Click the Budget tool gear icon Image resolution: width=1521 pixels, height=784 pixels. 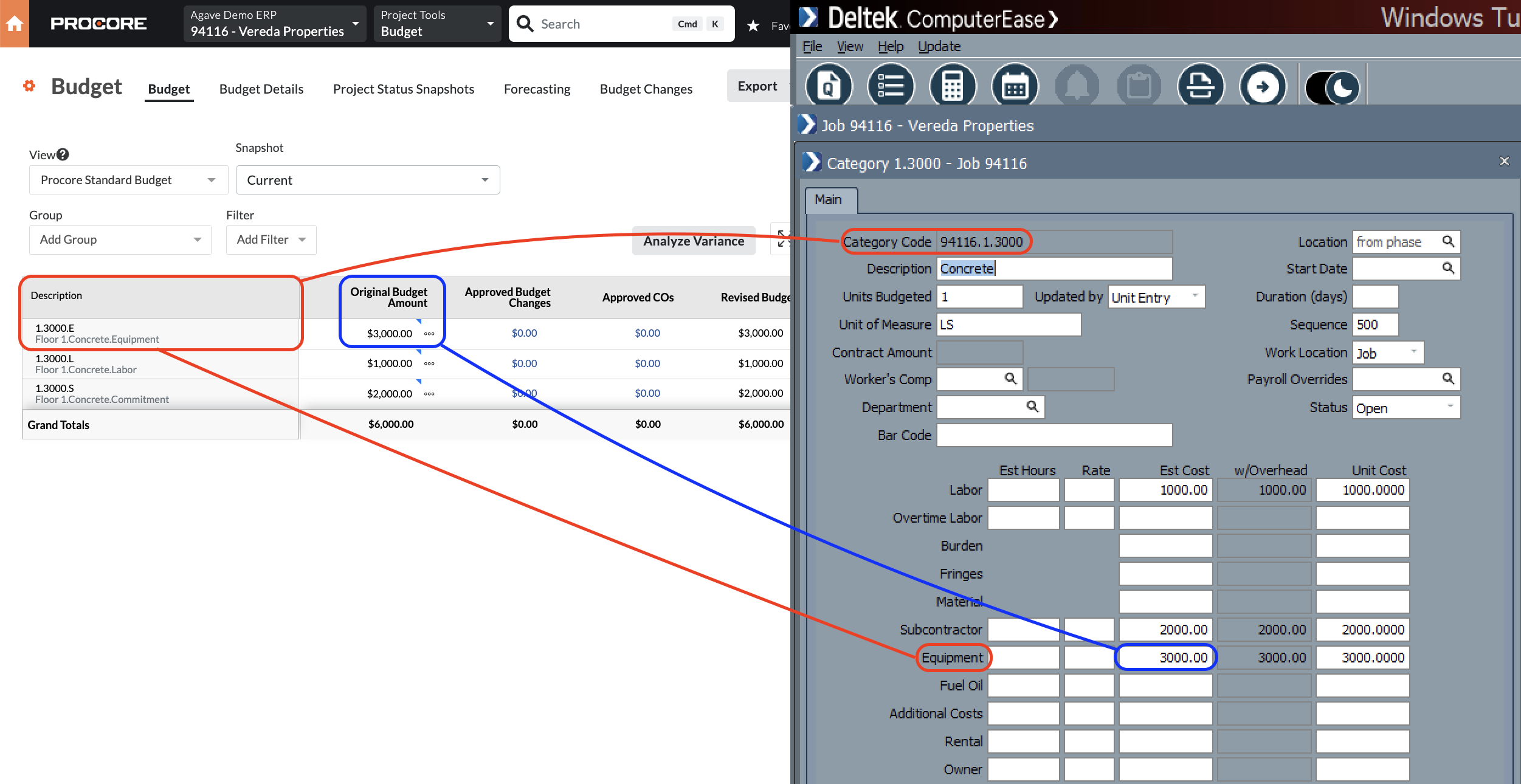click(x=29, y=86)
